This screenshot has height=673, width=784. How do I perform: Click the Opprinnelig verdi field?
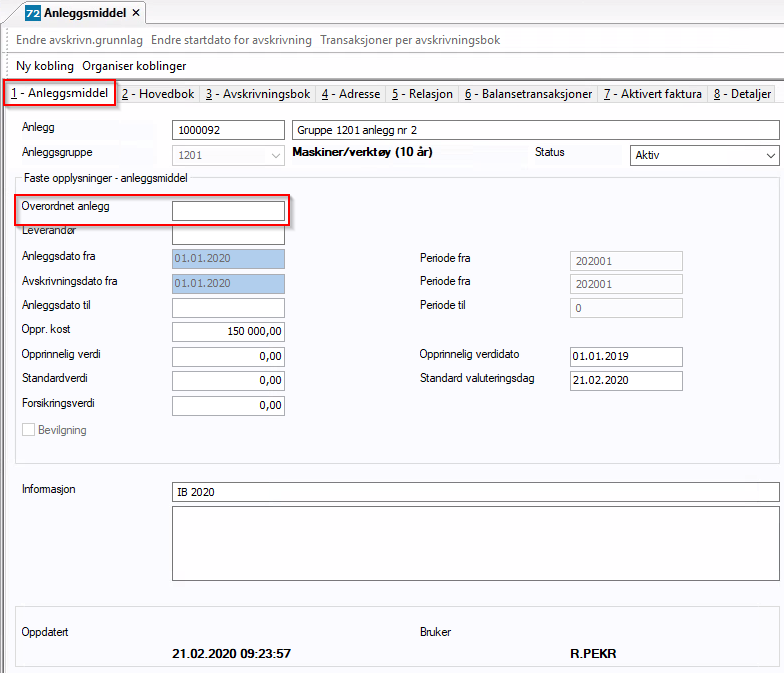point(228,356)
